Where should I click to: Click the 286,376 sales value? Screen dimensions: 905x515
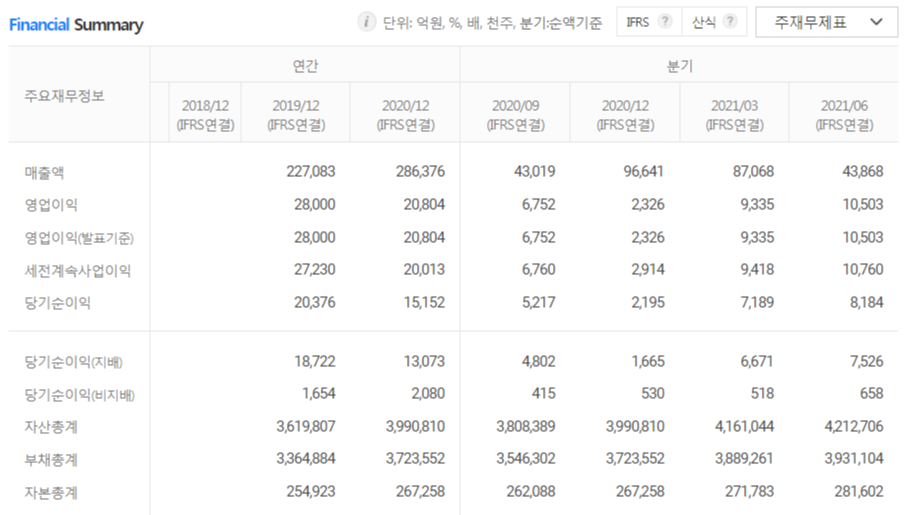pyautogui.click(x=420, y=171)
